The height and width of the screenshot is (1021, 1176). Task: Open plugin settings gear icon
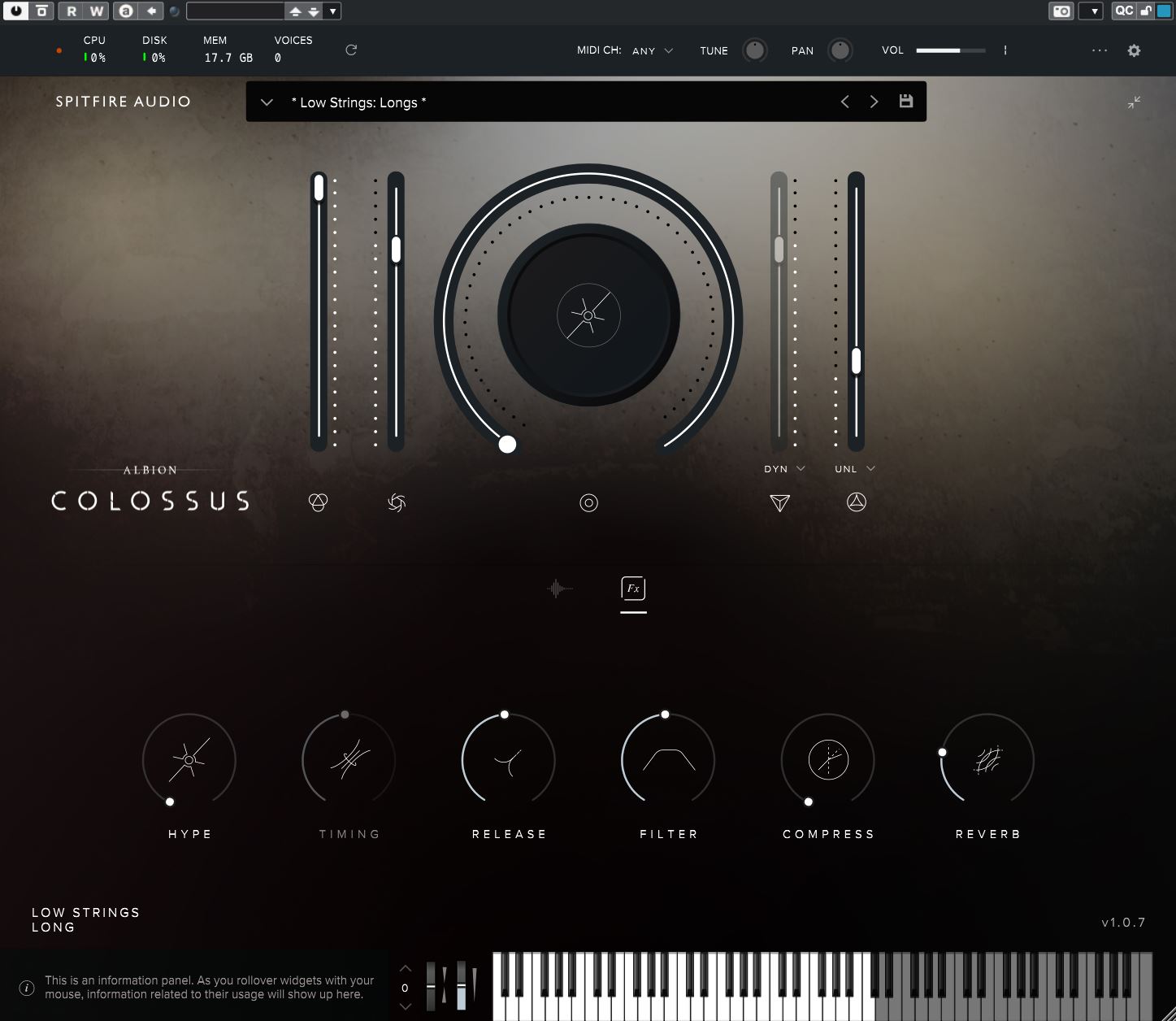[1134, 50]
